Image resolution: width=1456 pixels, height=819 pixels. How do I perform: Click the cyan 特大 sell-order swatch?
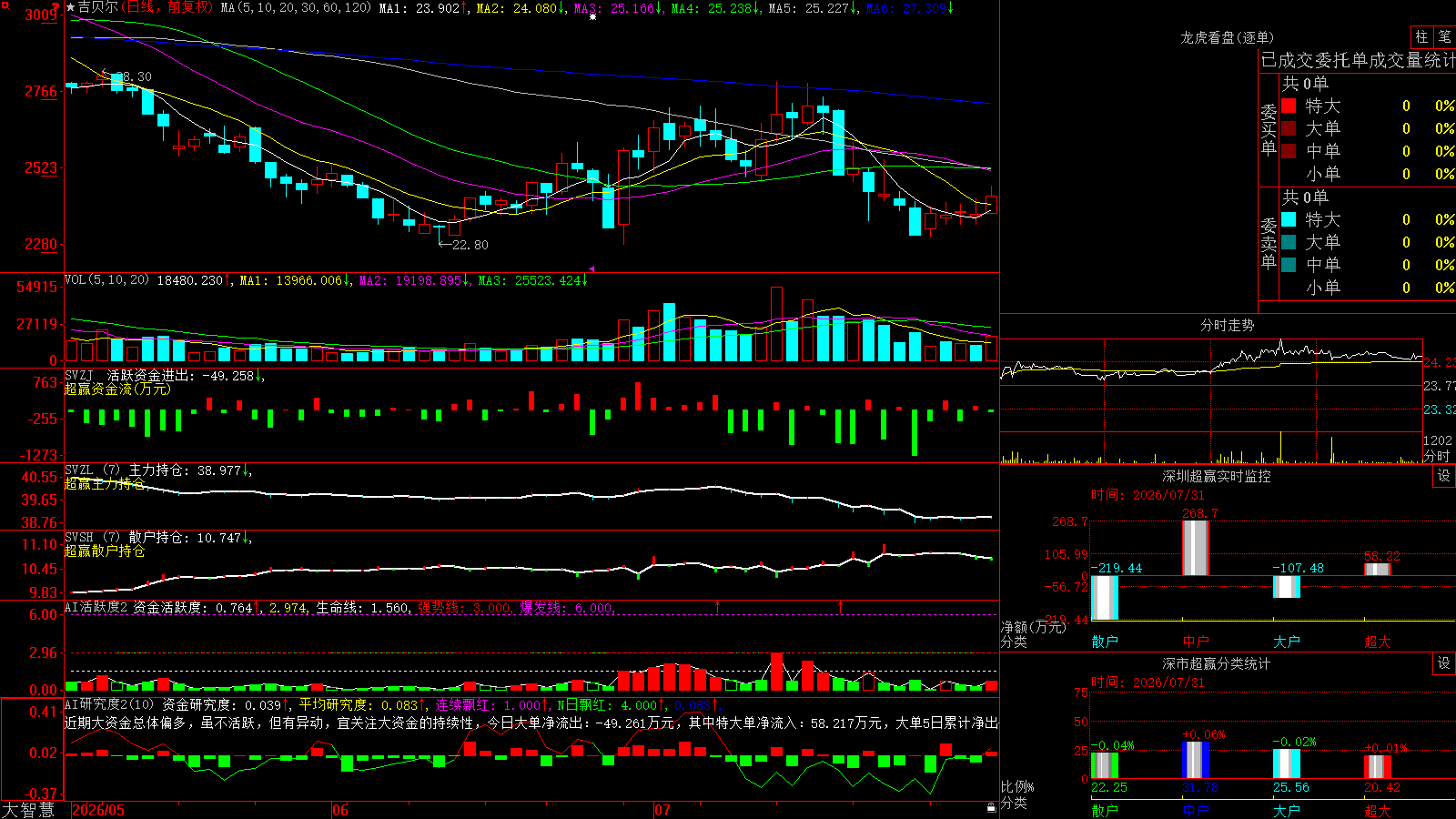pyautogui.click(x=1289, y=219)
